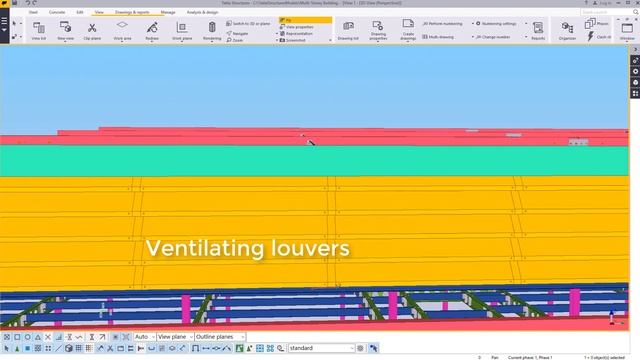This screenshot has width=640, height=360.
Task: Toggle snap to centre points circle switch
Action: click(x=27, y=337)
